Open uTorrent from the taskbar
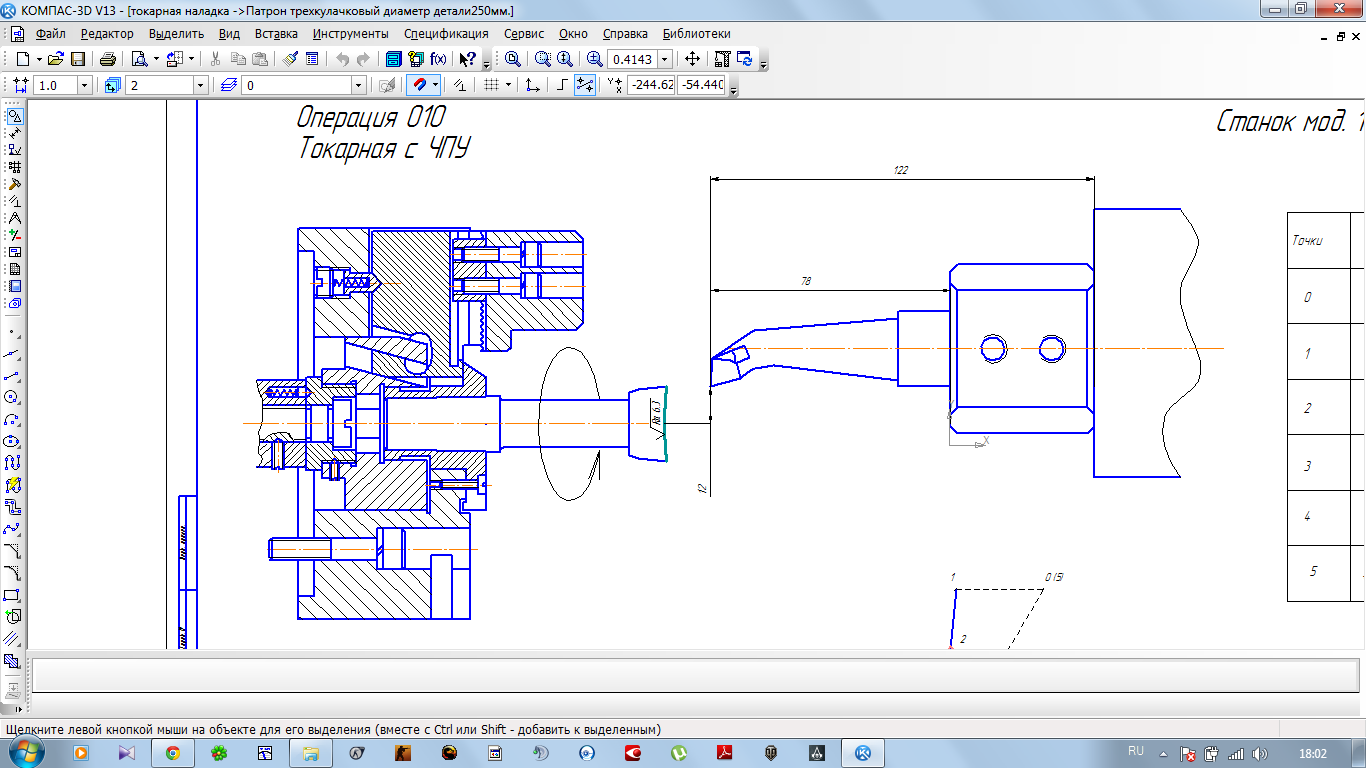Image resolution: width=1366 pixels, height=768 pixels. 679,753
